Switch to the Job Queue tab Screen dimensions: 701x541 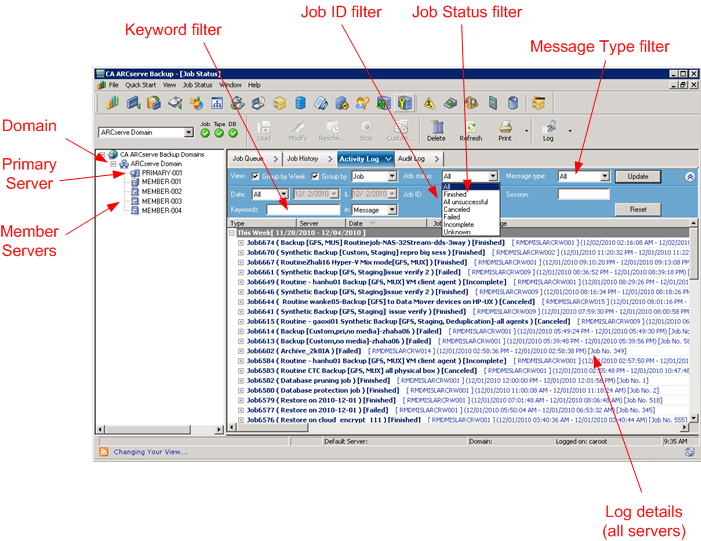pos(254,159)
